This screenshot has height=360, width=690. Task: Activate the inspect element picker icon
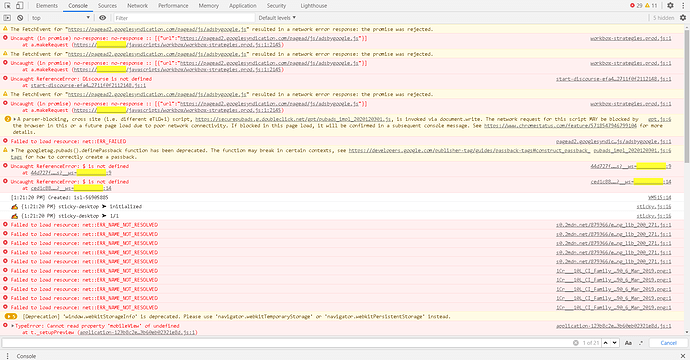pyautogui.click(x=7, y=6)
